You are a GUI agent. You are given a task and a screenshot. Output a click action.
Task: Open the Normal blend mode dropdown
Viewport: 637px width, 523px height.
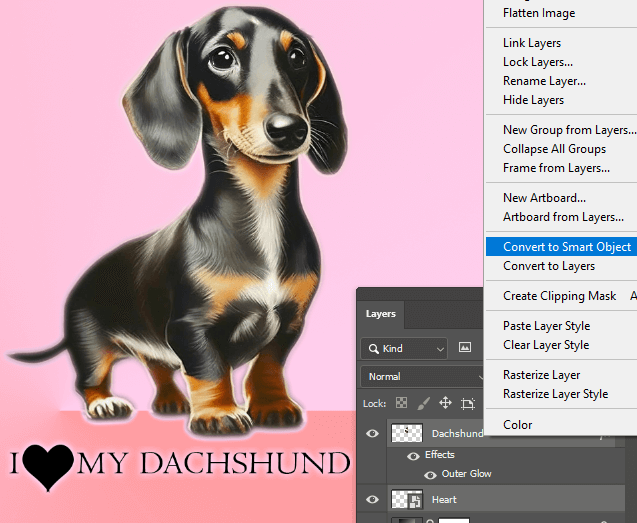[x=421, y=377]
